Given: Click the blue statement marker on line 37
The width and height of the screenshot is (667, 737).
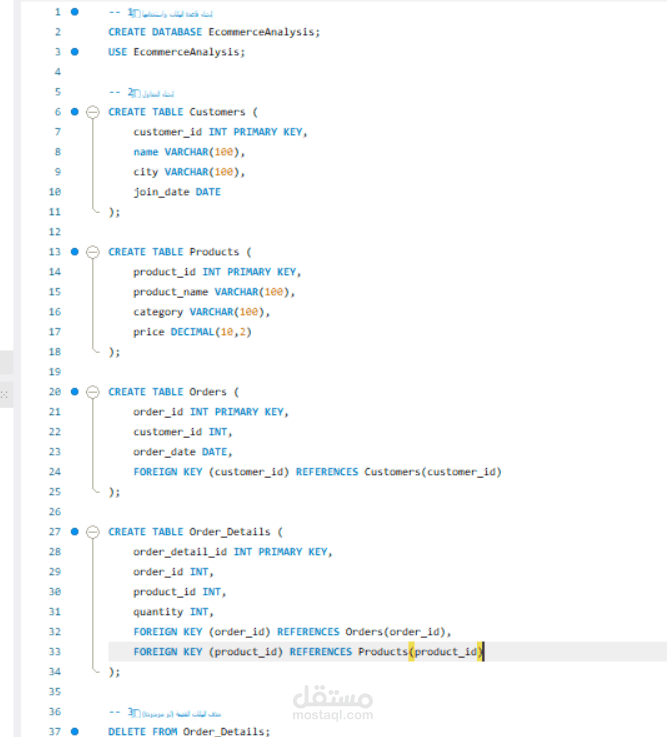Looking at the screenshot, I should 75,731.
